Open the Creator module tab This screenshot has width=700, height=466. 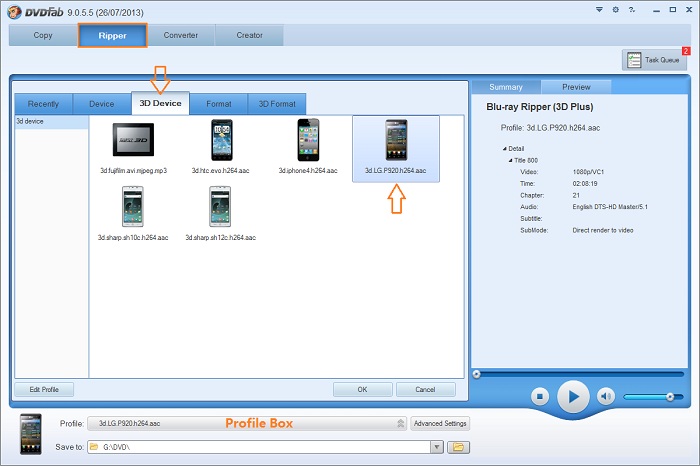(x=250, y=35)
